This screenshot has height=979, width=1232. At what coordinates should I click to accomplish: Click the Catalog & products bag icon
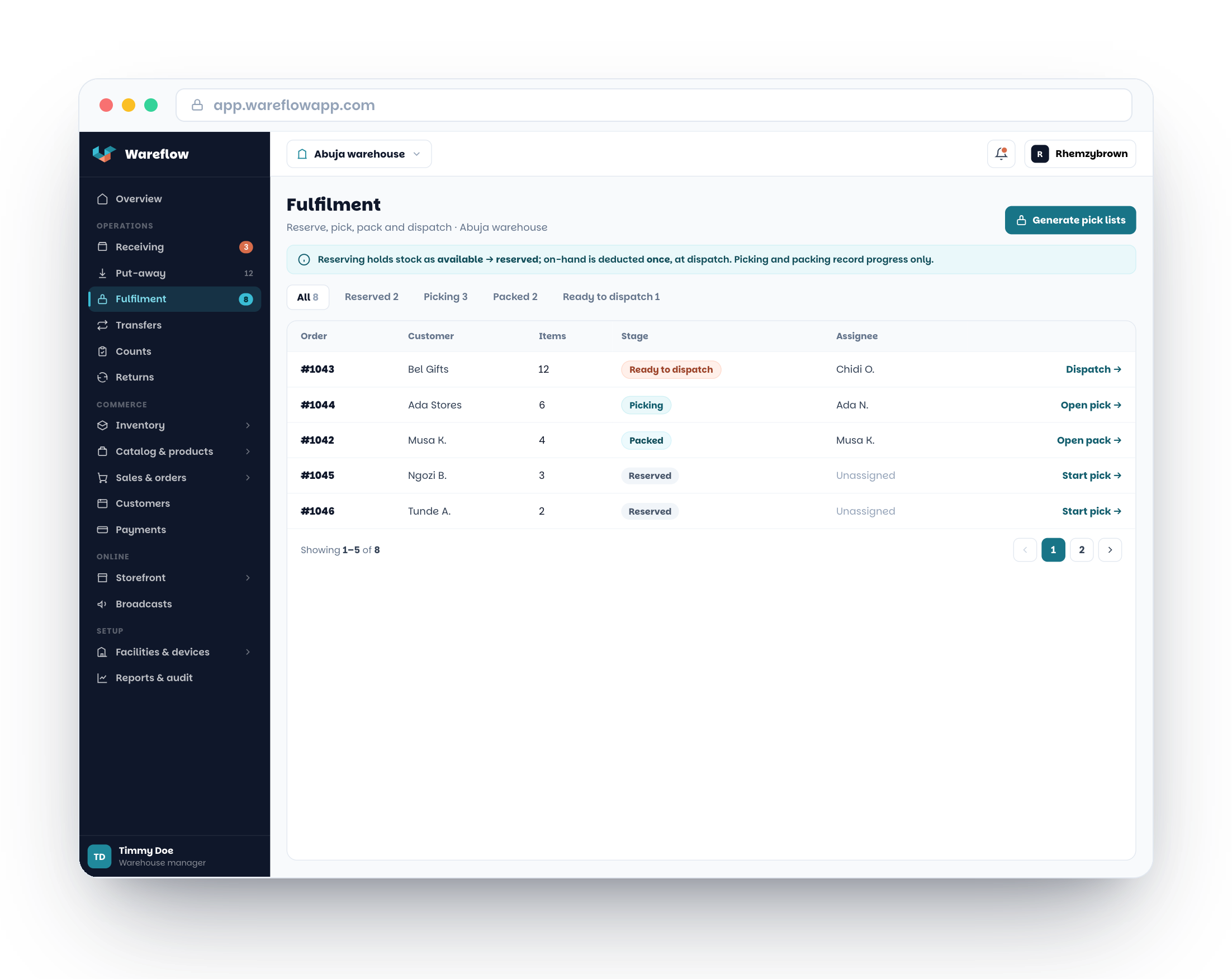click(102, 452)
